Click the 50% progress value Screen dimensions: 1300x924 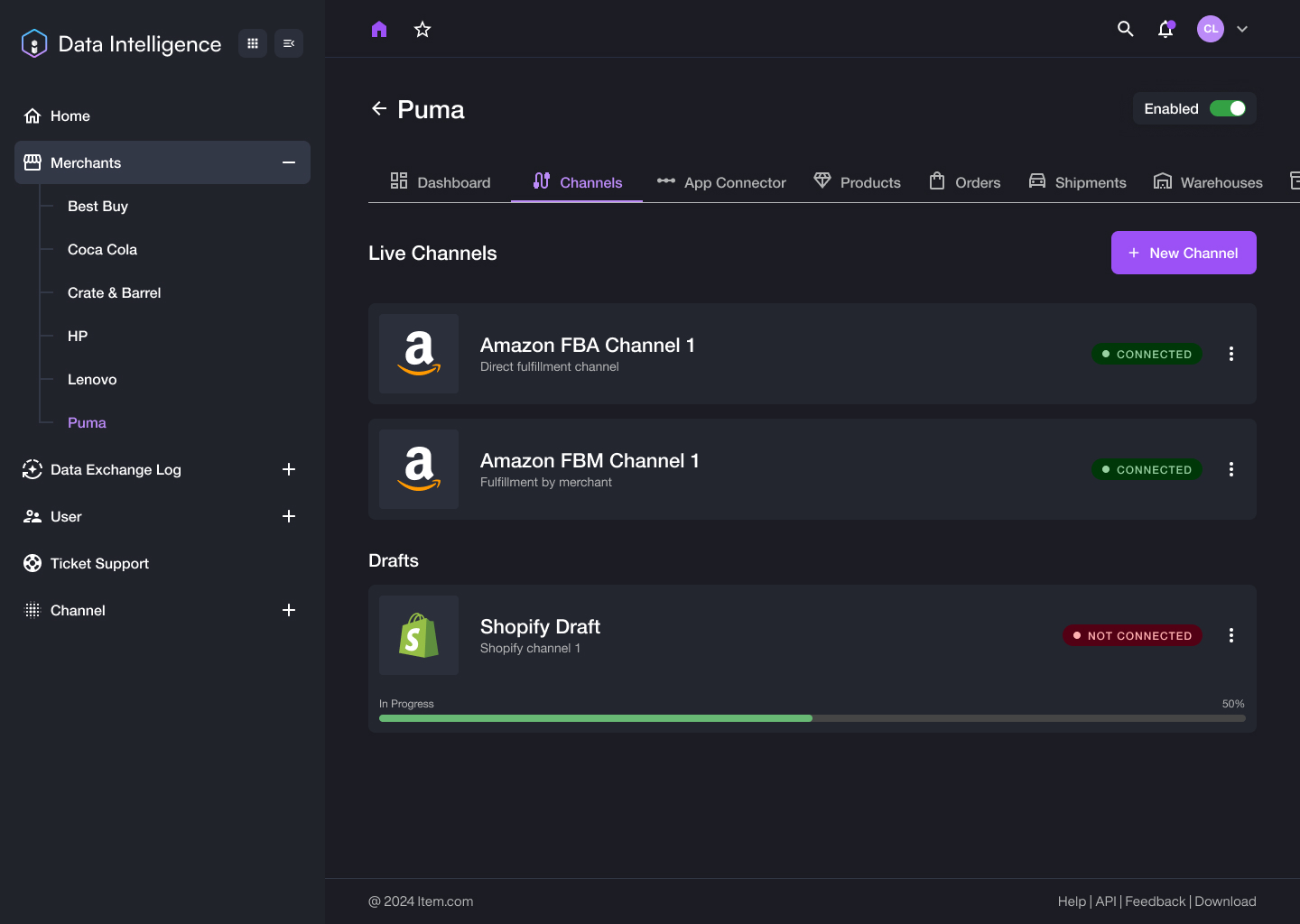coord(1233,704)
